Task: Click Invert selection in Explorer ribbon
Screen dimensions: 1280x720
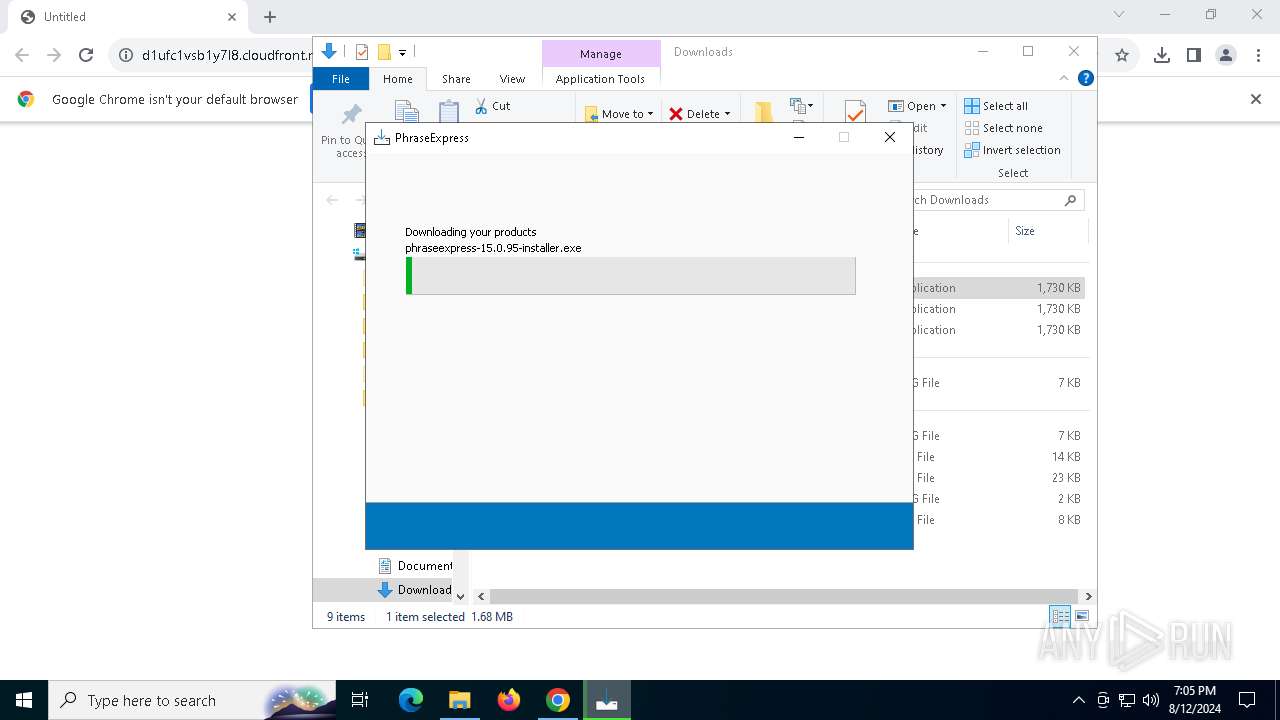Action: [x=1012, y=150]
